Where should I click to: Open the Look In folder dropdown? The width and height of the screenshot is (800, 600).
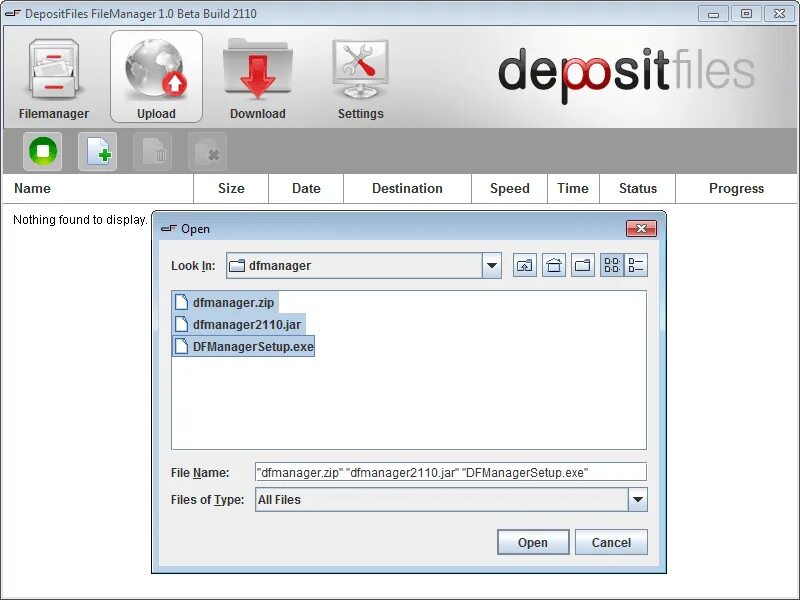tap(490, 264)
